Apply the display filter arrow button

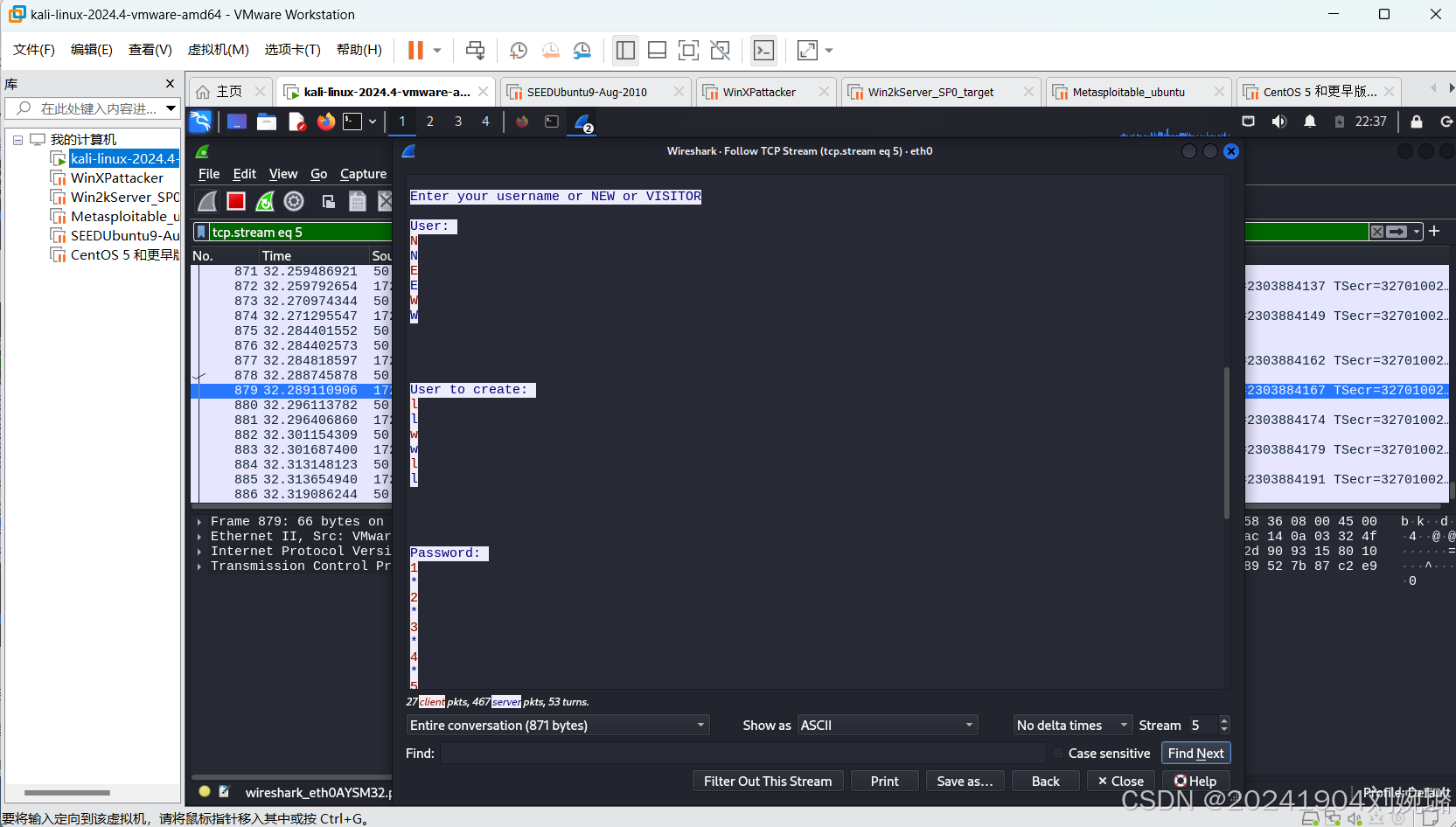point(1397,232)
